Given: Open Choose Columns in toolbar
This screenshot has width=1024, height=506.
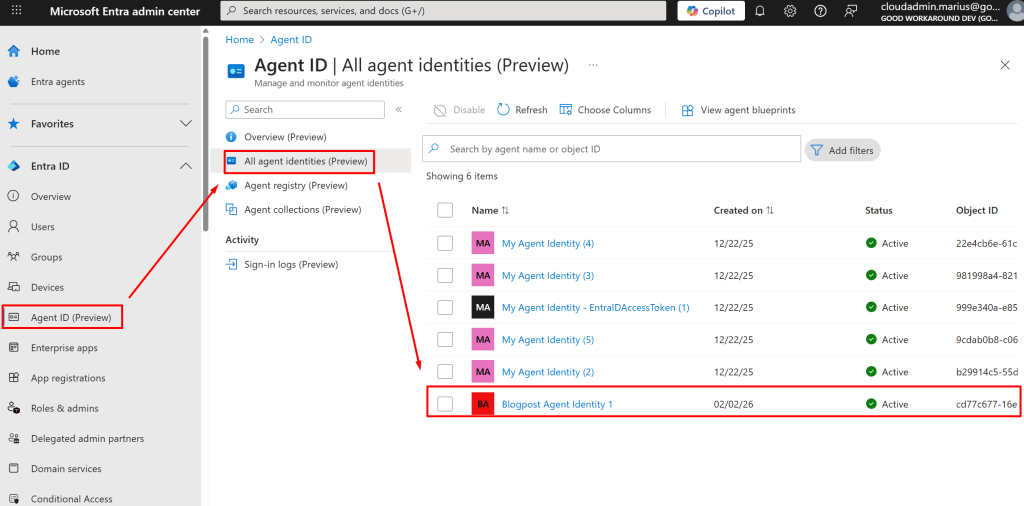Looking at the screenshot, I should click(566, 110).
